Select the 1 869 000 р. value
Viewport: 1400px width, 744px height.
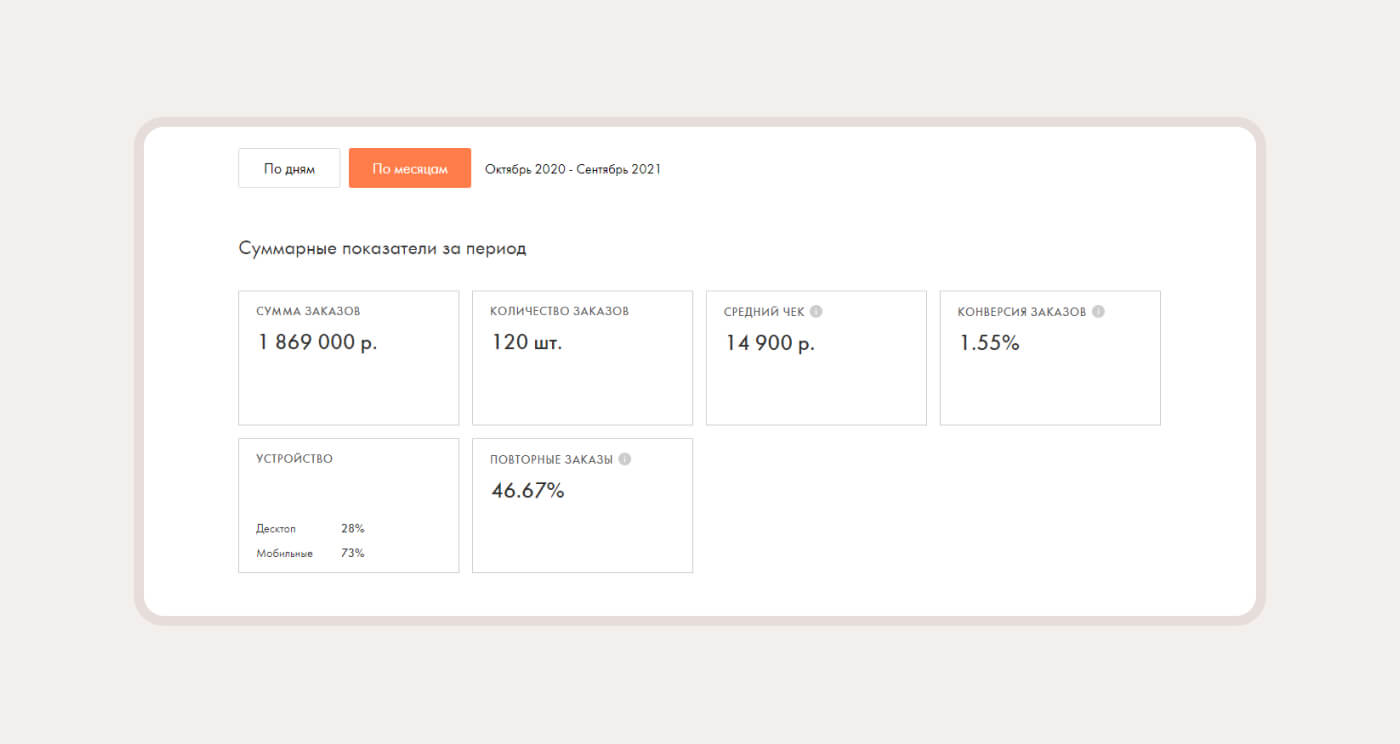(x=317, y=342)
